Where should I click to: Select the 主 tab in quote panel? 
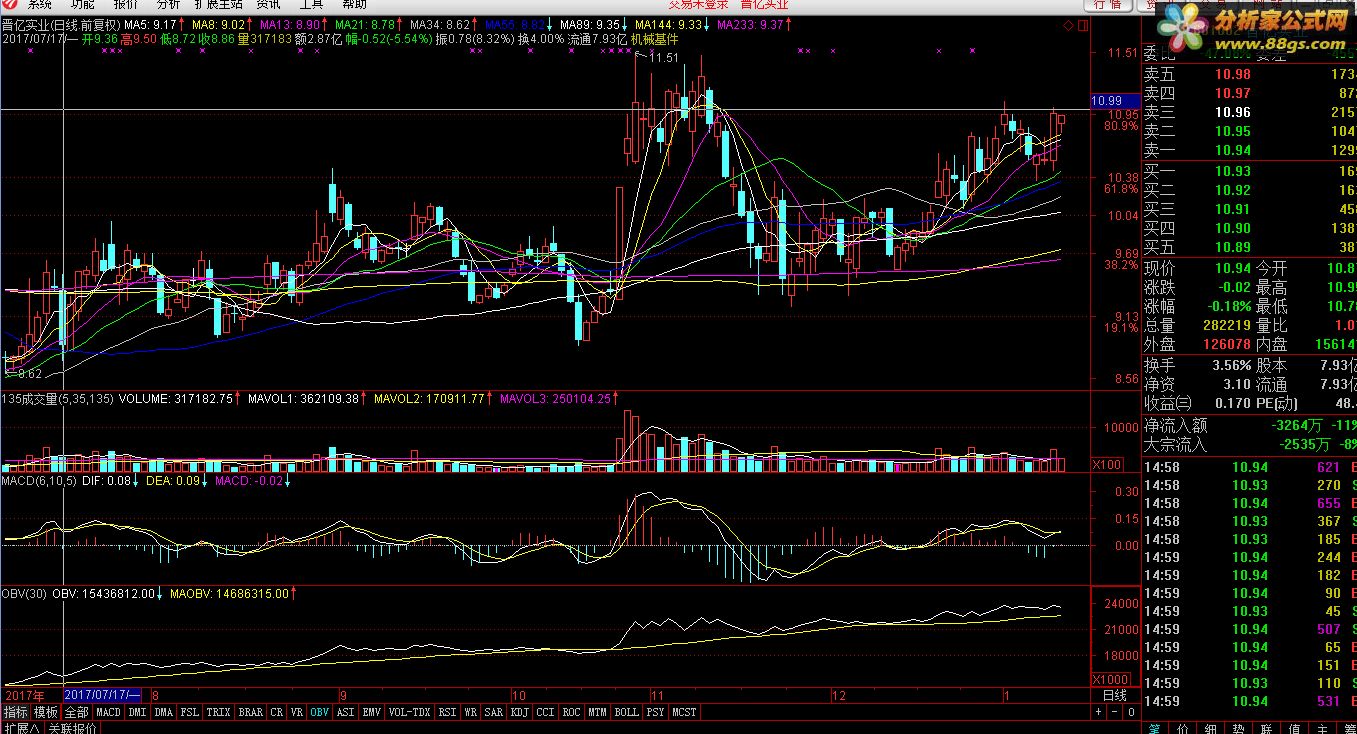1322,729
